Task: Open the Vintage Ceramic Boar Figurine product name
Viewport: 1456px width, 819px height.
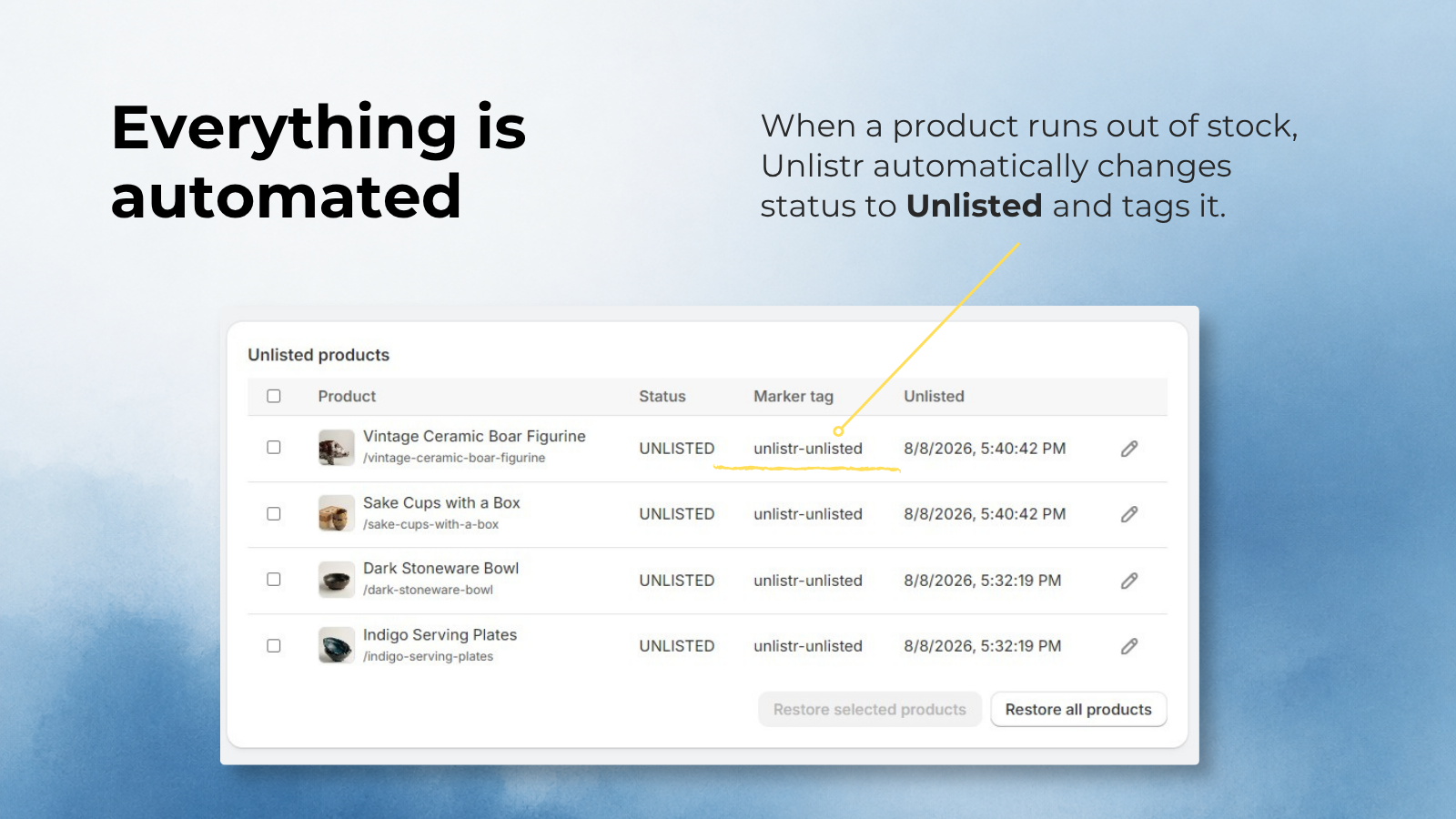Action: point(474,437)
